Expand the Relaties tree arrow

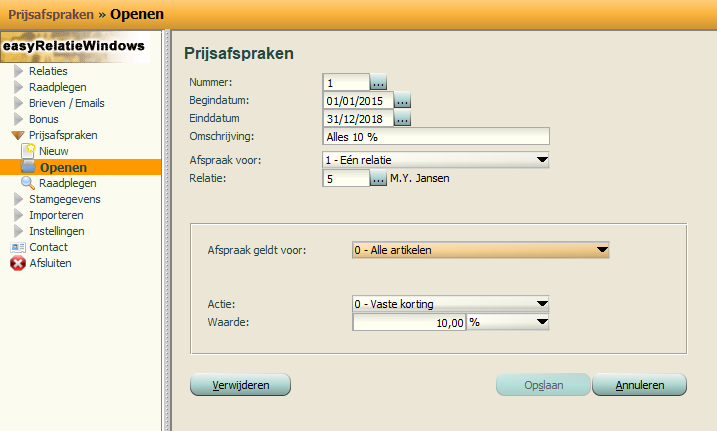(x=18, y=71)
